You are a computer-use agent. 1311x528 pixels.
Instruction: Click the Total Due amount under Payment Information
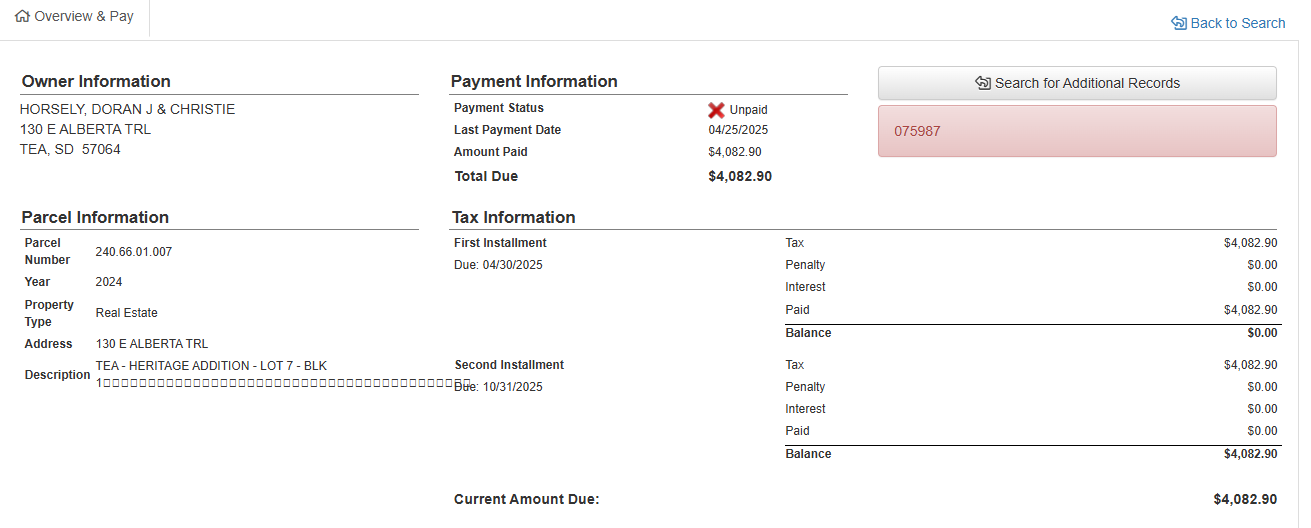(x=739, y=177)
